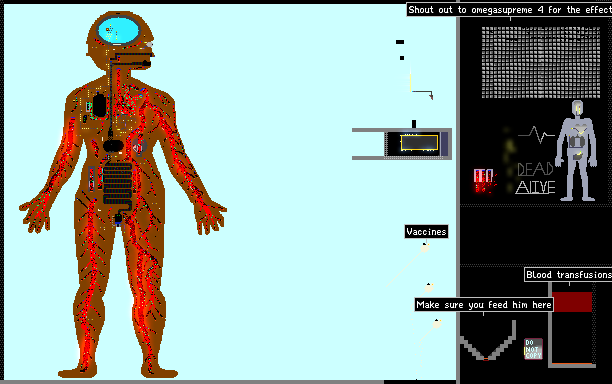The height and width of the screenshot is (384, 612).
Task: Click the bottom vaccine syringe
Action: coord(436,324)
